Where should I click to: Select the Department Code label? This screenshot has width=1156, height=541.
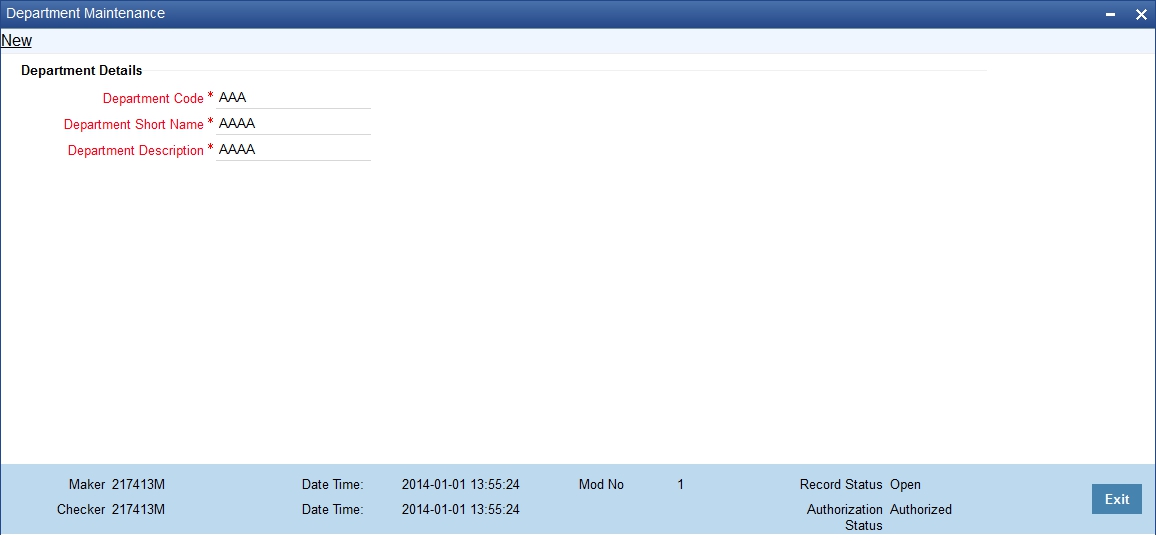(x=153, y=98)
